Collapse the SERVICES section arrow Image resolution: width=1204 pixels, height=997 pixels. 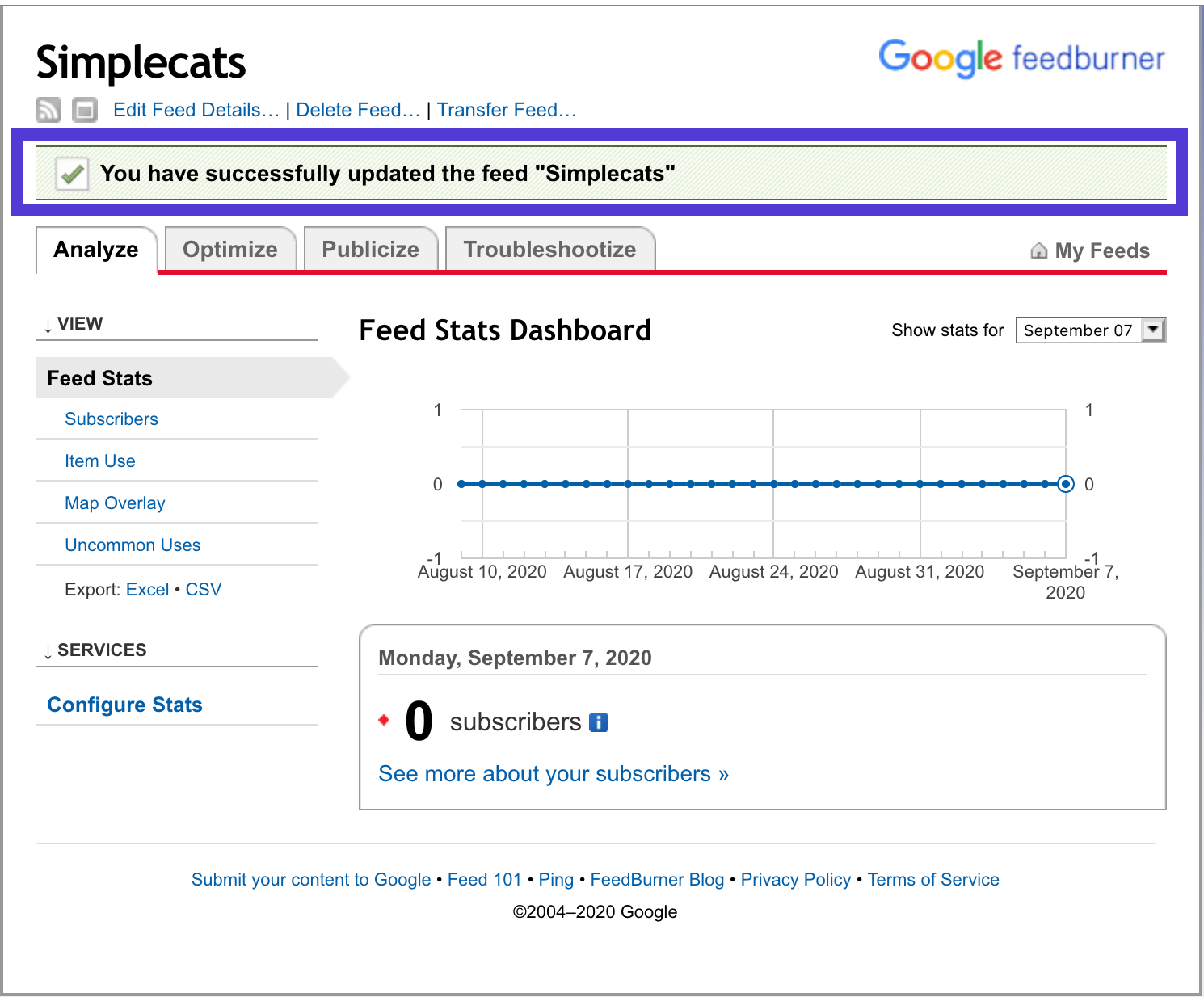(48, 651)
